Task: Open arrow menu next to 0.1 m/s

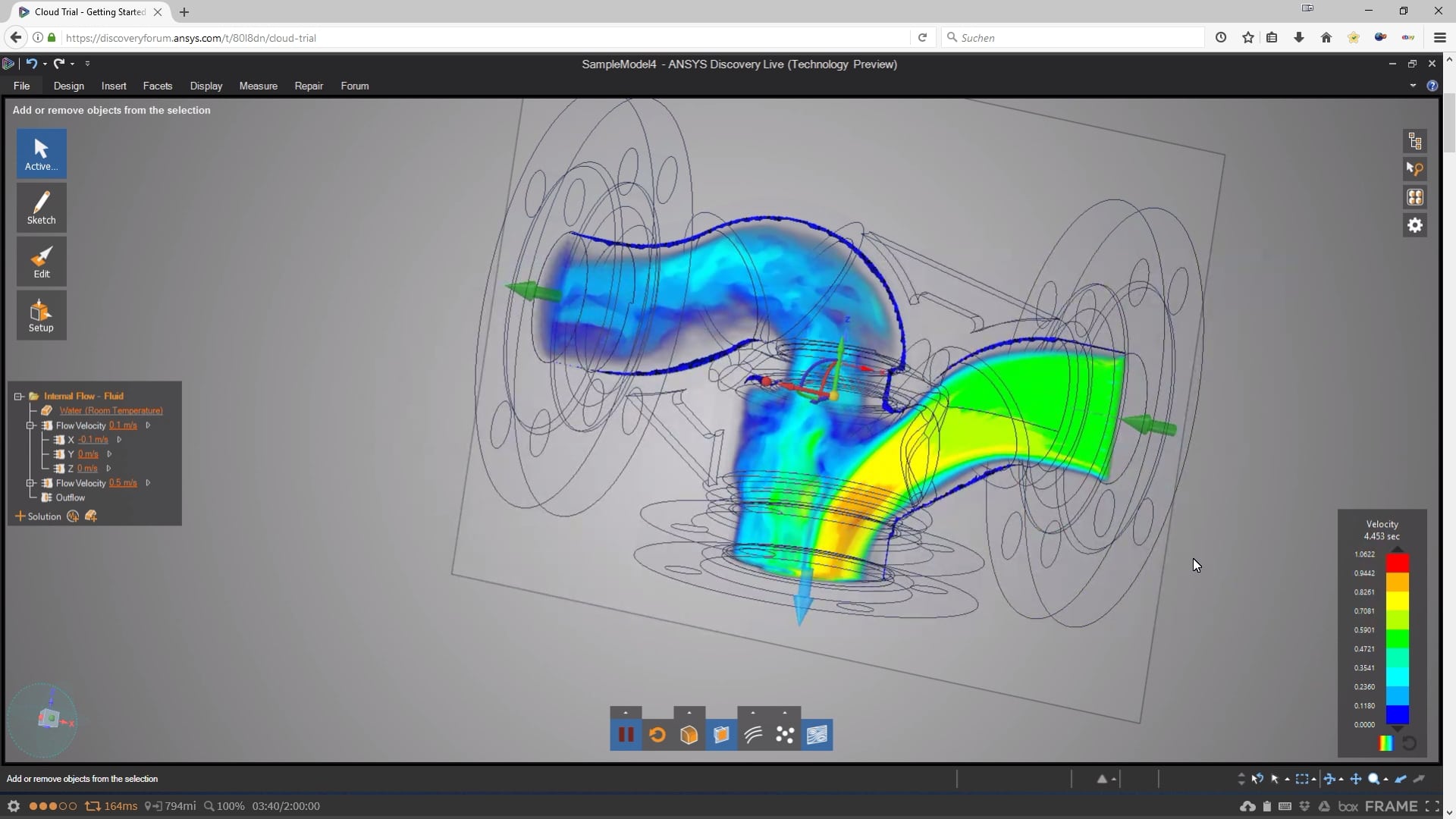Action: 148,425
